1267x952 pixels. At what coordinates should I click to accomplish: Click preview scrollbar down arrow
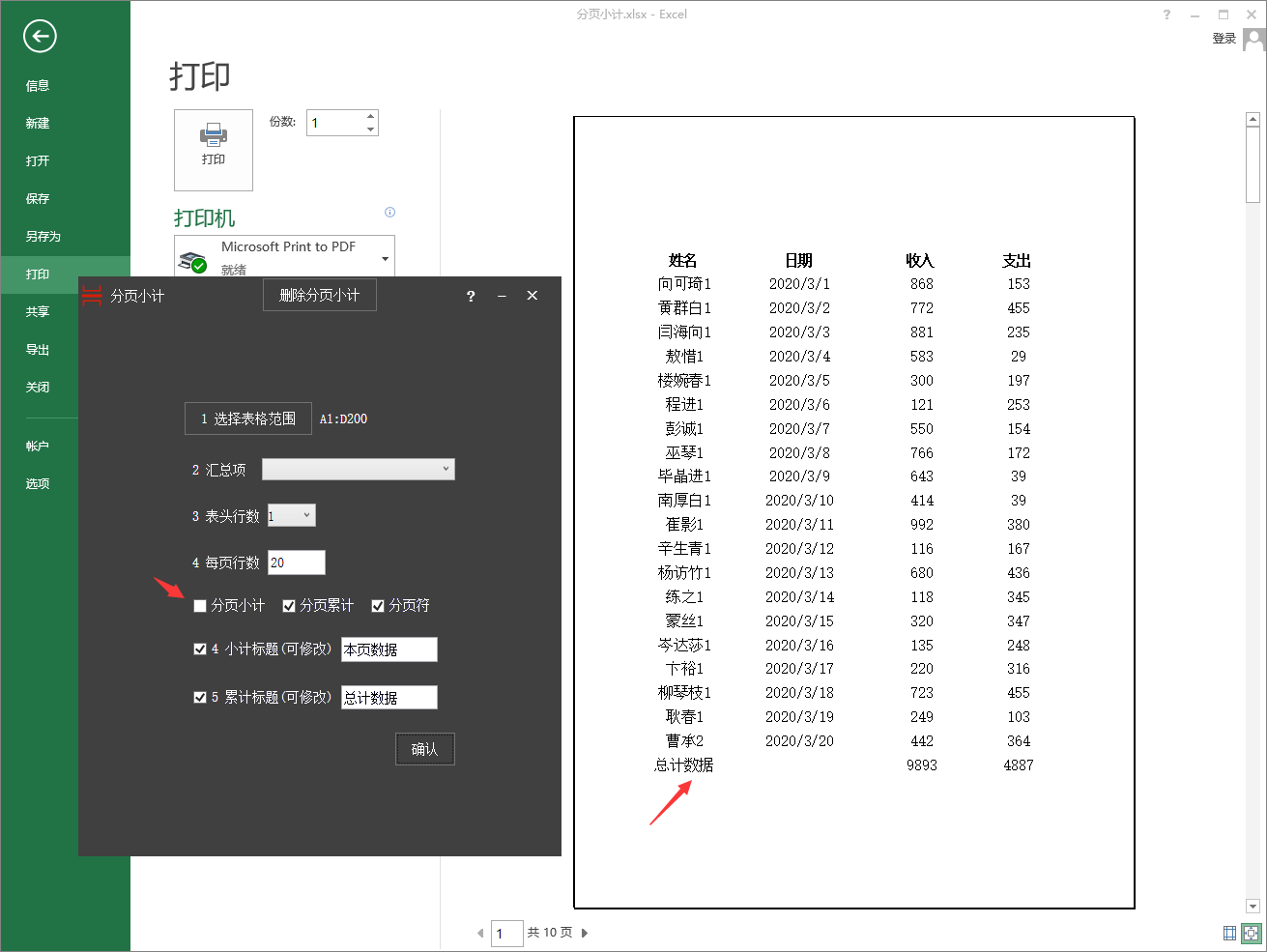(1253, 907)
